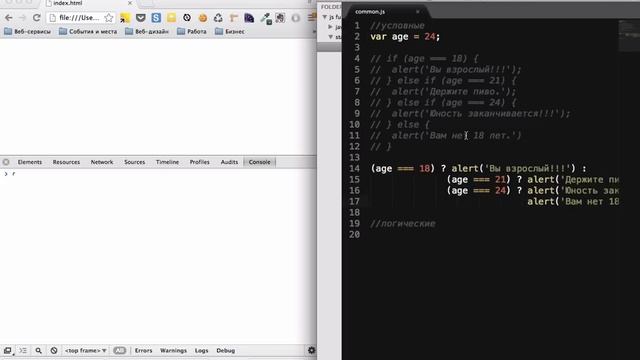This screenshot has height=360, width=640.
Task: Open the recycle-arrows extension
Action: [218, 18]
